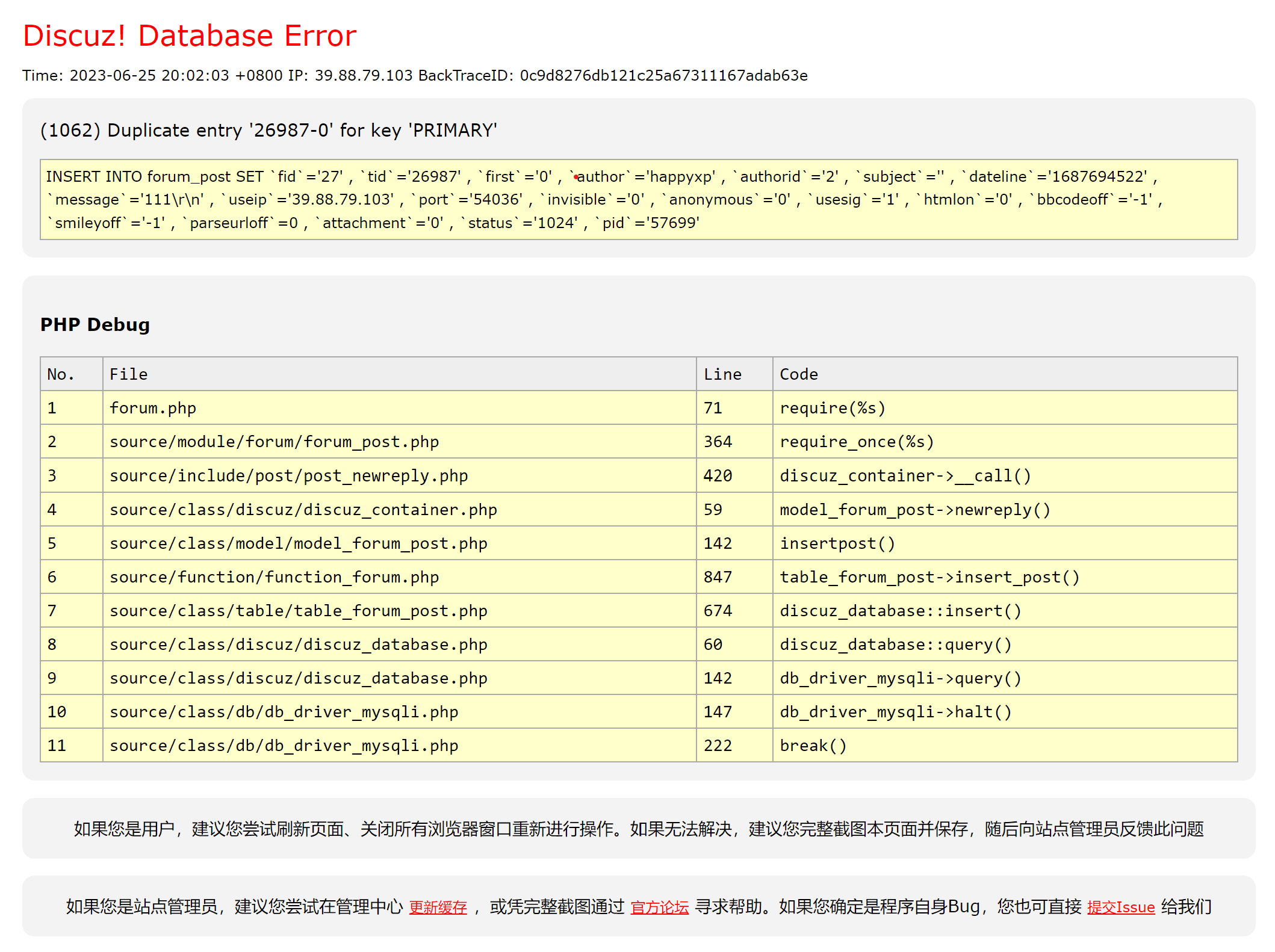This screenshot has width=1275, height=952.
Task: Click the discuz_container.php file cell
Action: click(x=303, y=510)
